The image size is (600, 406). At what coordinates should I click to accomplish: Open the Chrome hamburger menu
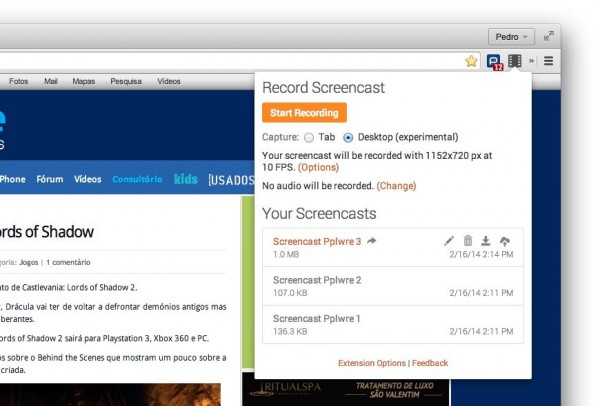coord(548,61)
